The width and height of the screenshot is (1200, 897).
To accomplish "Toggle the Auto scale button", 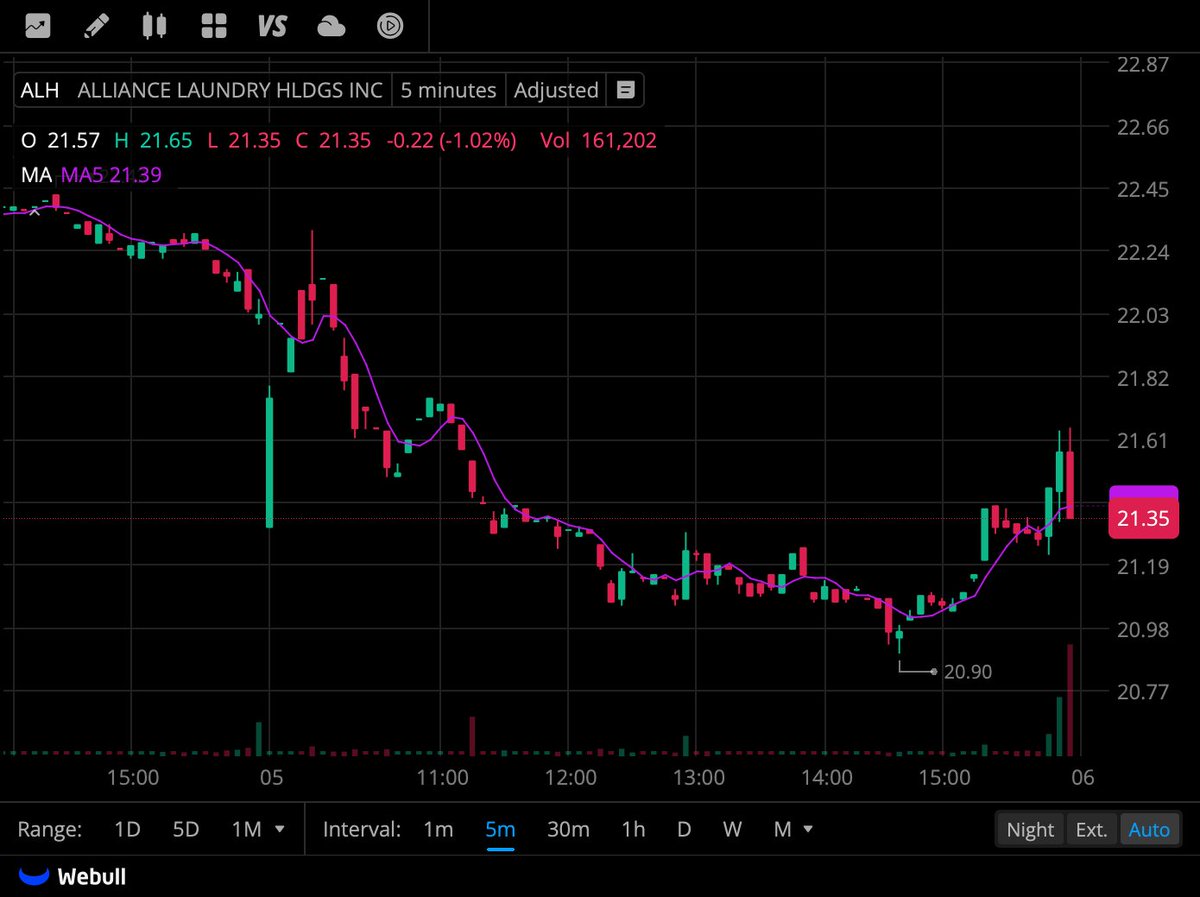I will (x=1149, y=829).
